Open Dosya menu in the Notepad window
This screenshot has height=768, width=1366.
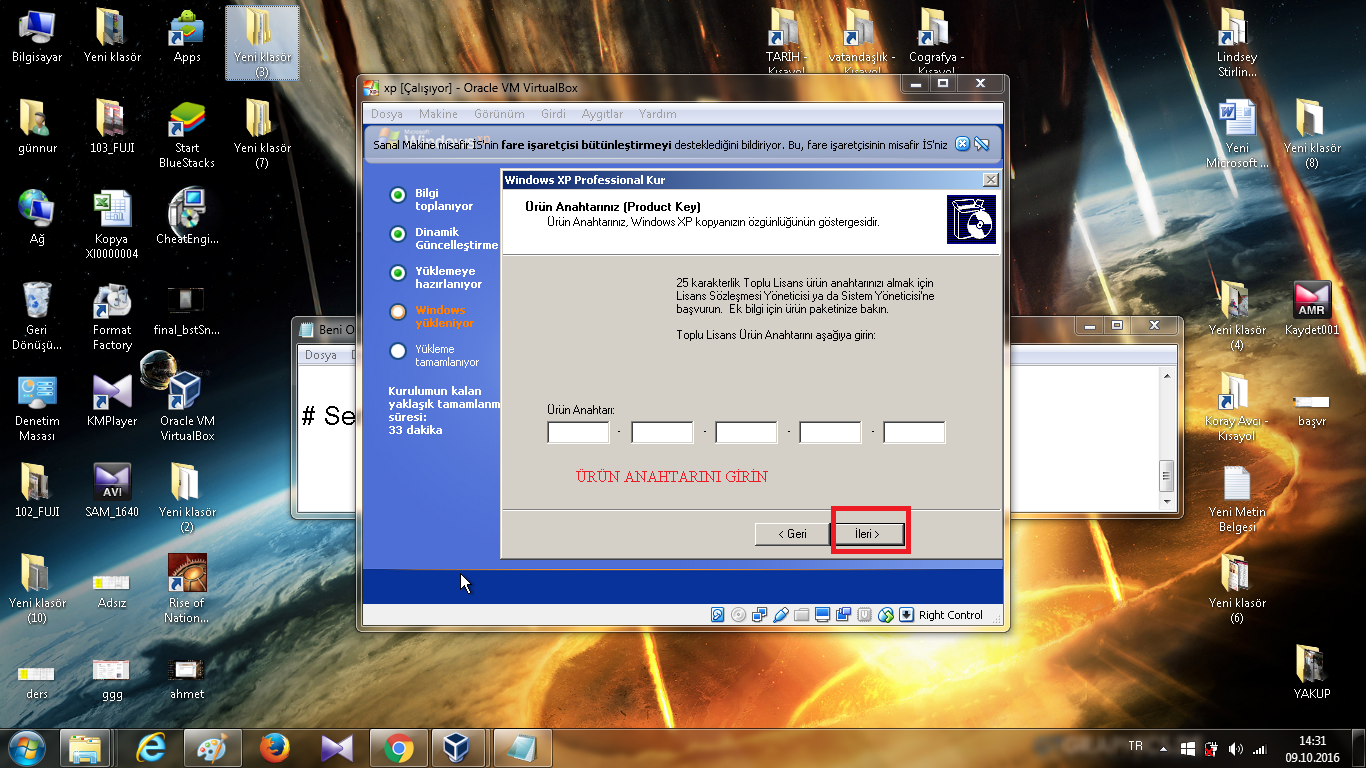(x=321, y=355)
